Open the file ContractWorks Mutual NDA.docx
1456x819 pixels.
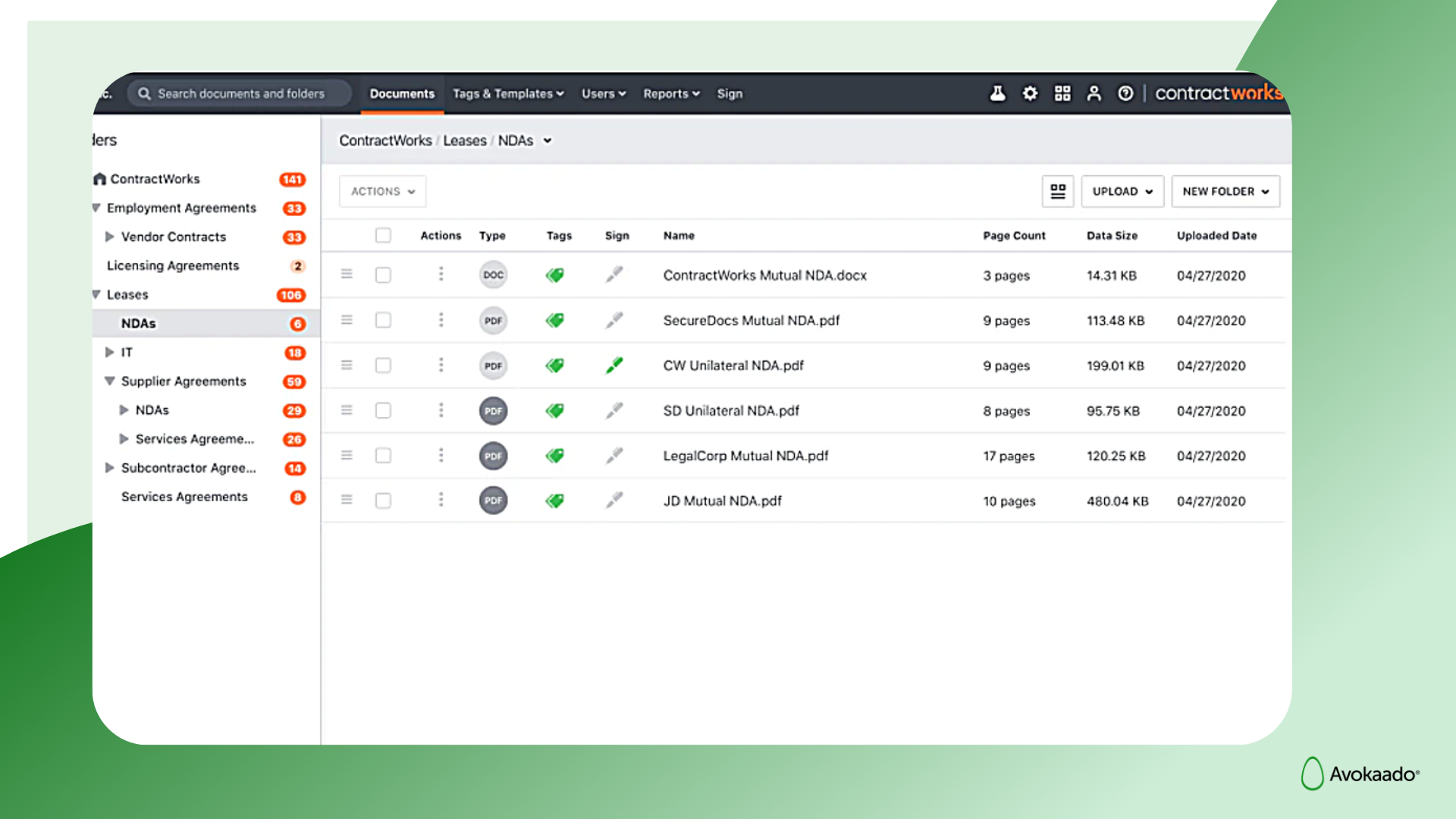pyautogui.click(x=764, y=275)
